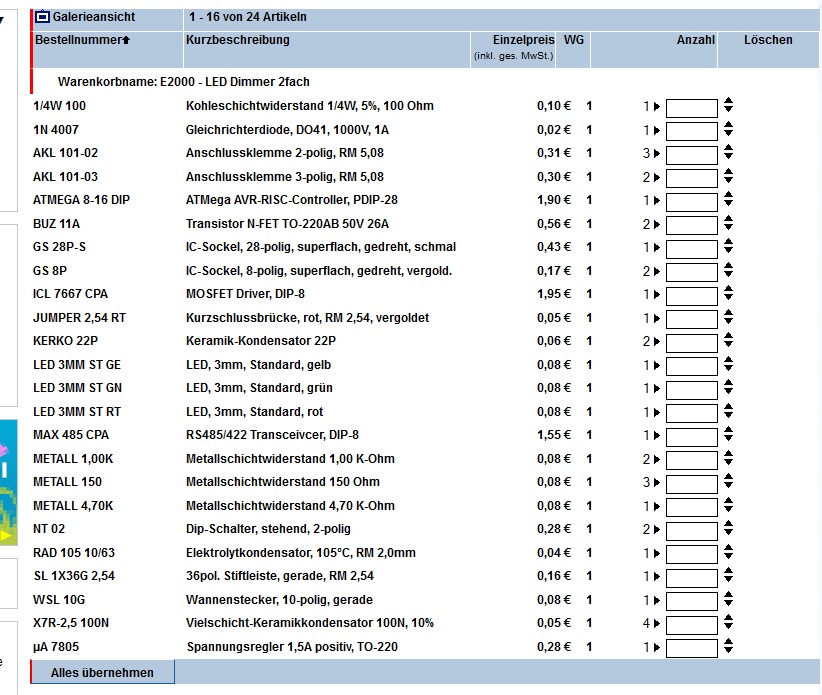Lower quantity of MAX 485 CPA
This screenshot has height=695, width=822.
[729, 440]
